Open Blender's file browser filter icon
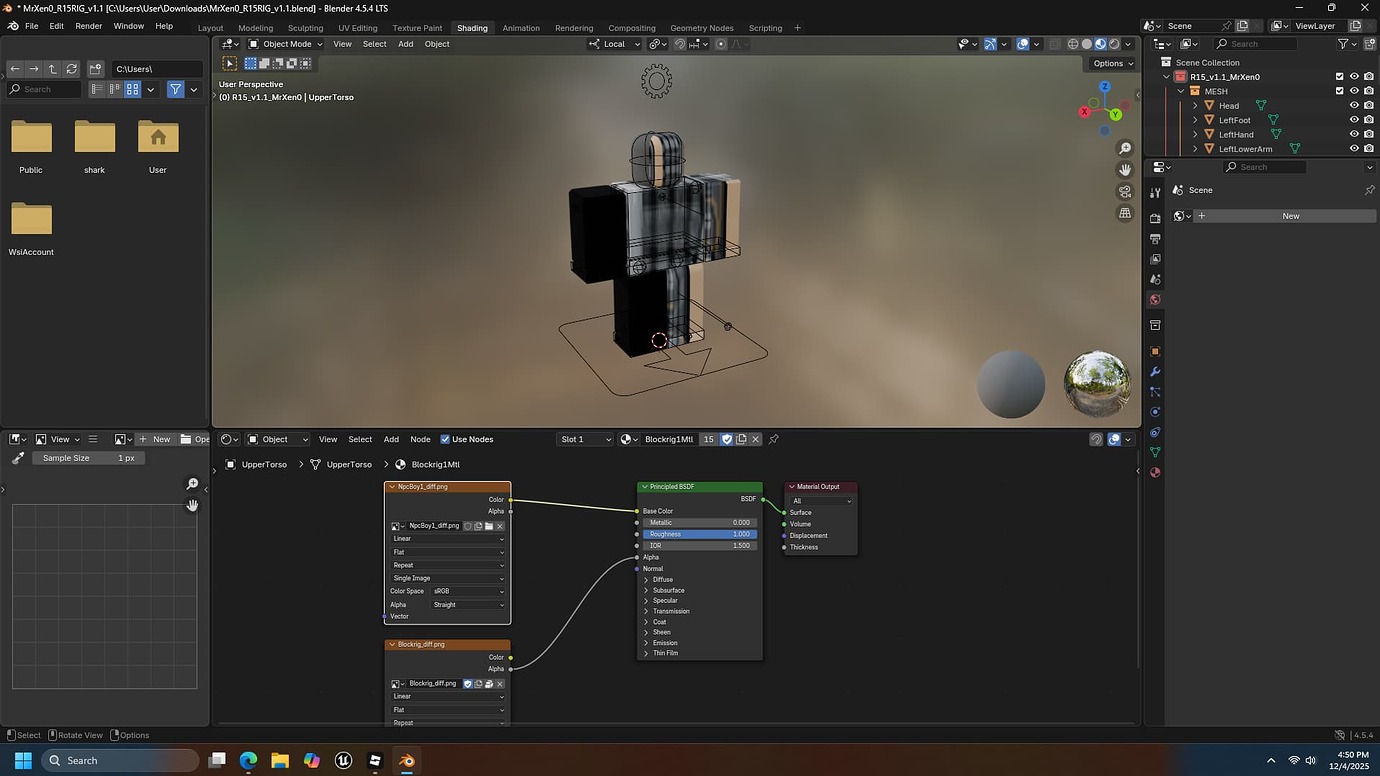The image size is (1380, 776). tap(175, 89)
